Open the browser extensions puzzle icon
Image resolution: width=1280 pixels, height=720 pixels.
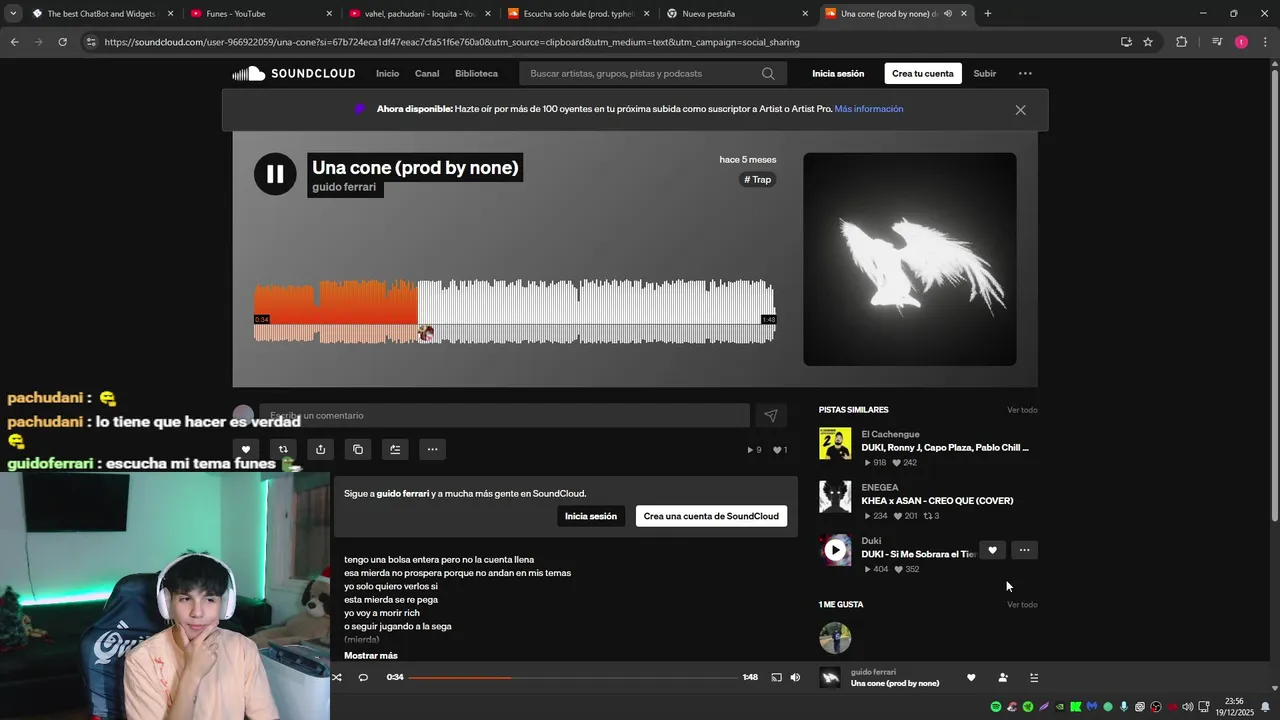(x=1182, y=42)
